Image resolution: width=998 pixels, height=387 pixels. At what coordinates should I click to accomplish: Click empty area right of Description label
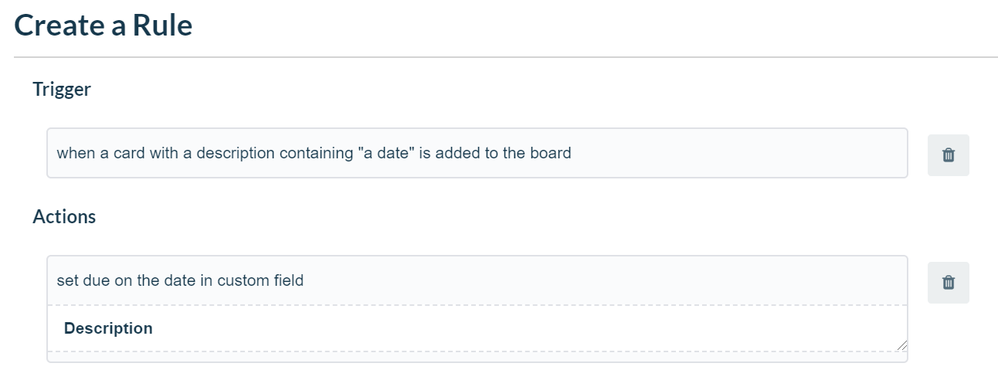click(x=528, y=328)
